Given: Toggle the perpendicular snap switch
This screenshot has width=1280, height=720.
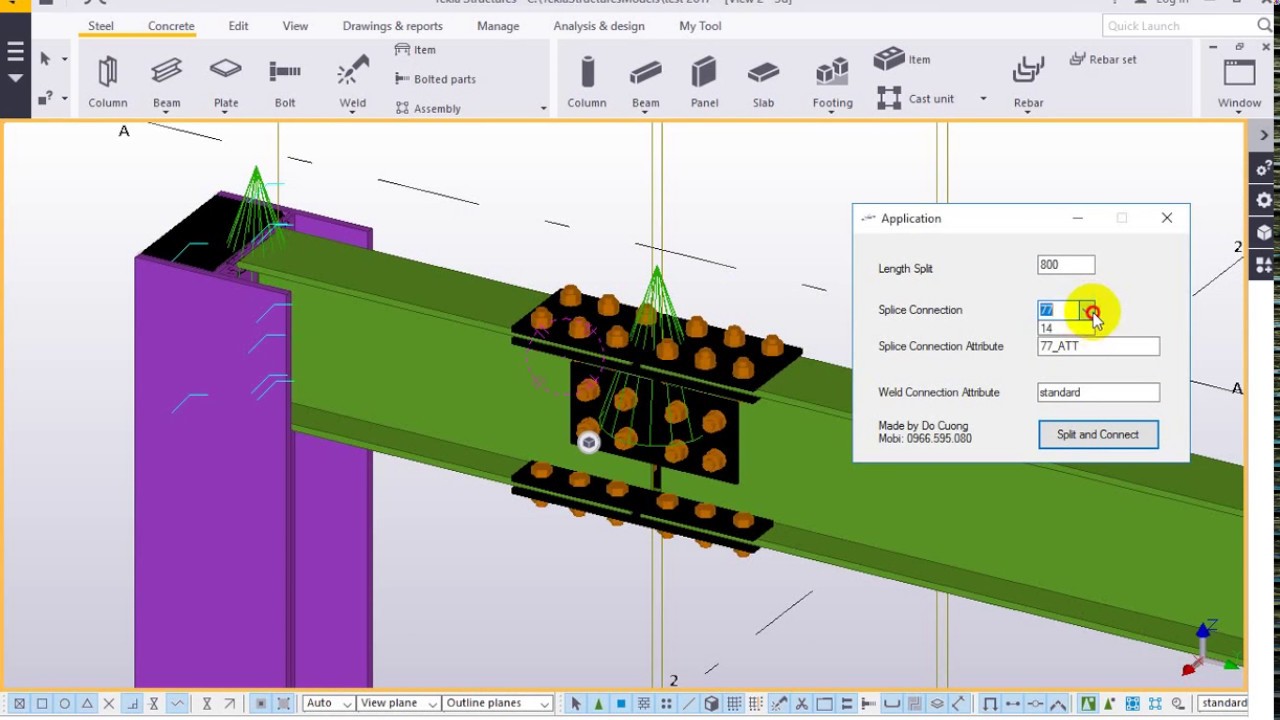Looking at the screenshot, I should tap(133, 703).
